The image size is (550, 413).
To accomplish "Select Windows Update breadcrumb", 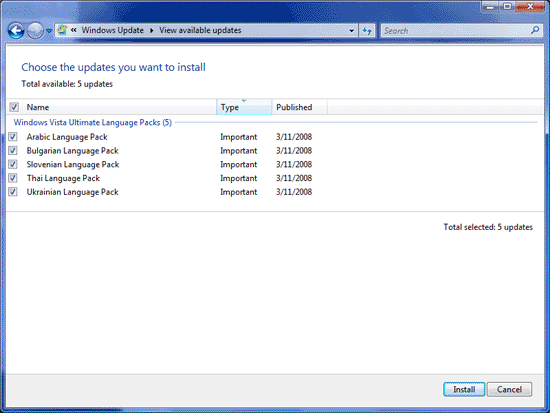I will click(113, 30).
